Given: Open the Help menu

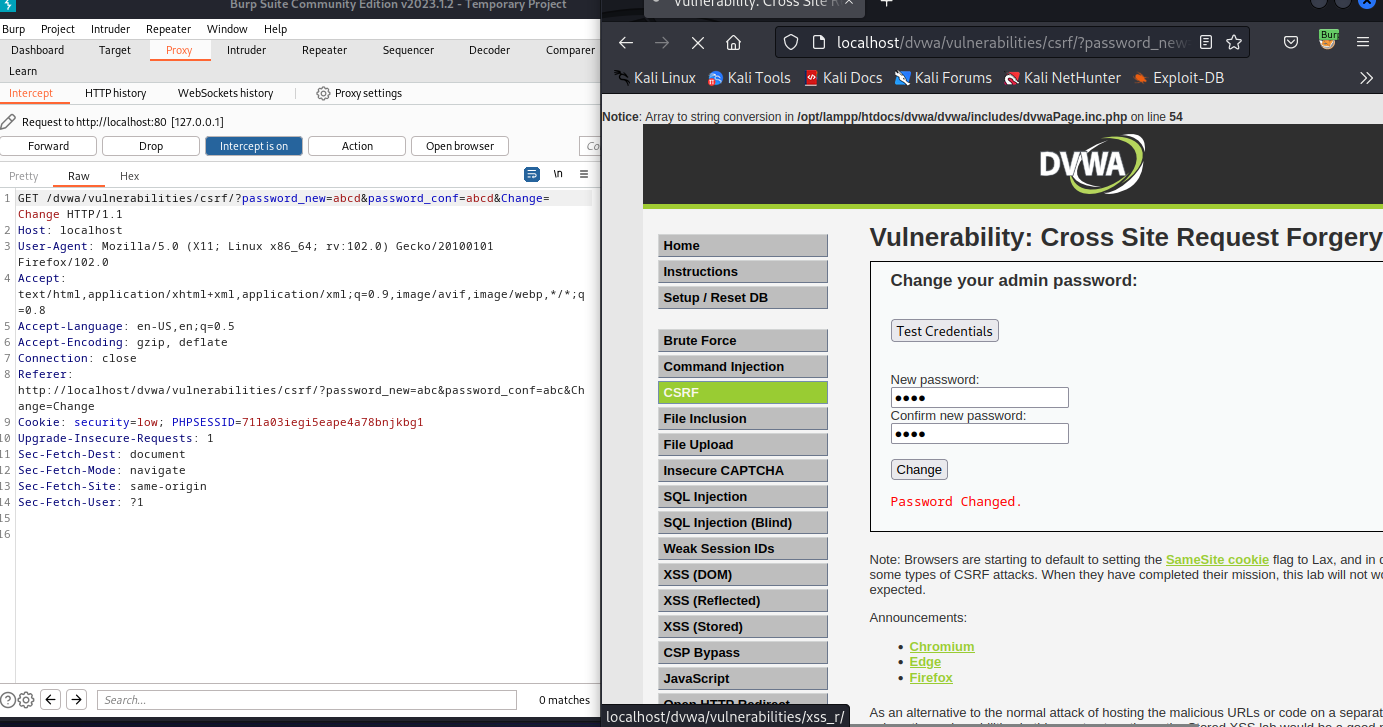Looking at the screenshot, I should [x=275, y=29].
